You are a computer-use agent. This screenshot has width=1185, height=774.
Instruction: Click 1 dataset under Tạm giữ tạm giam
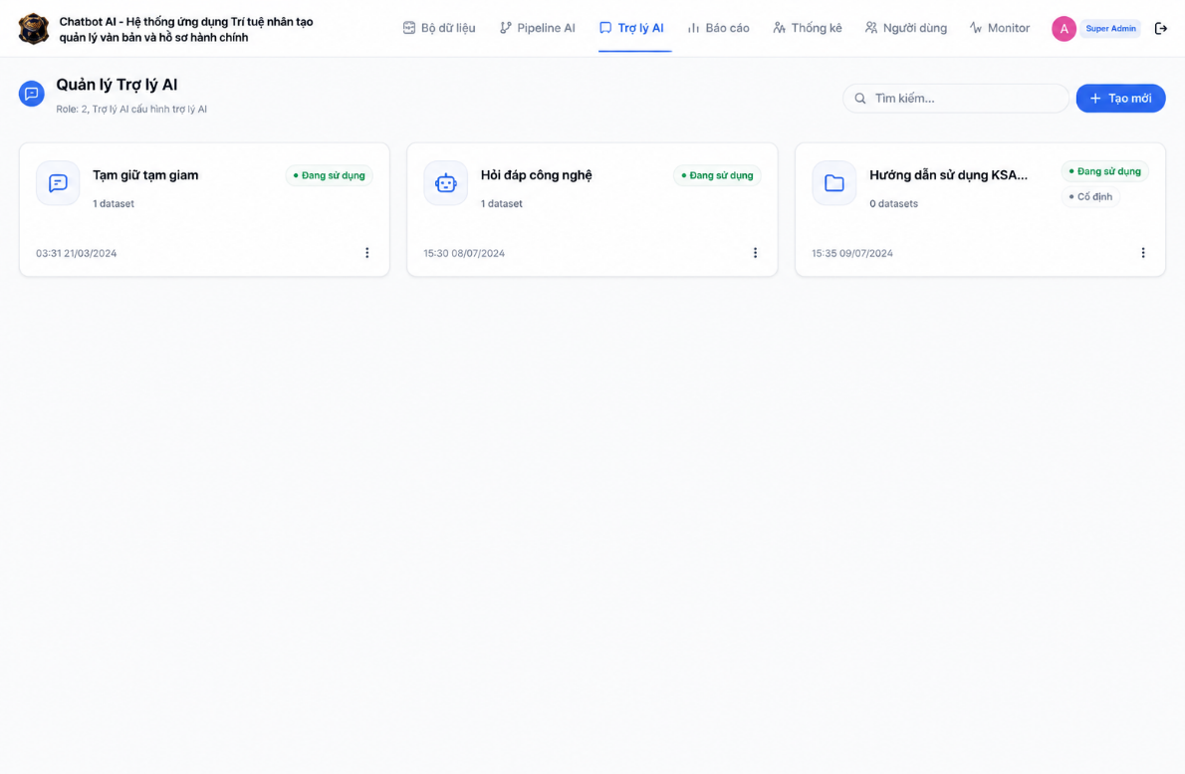pyautogui.click(x=113, y=204)
